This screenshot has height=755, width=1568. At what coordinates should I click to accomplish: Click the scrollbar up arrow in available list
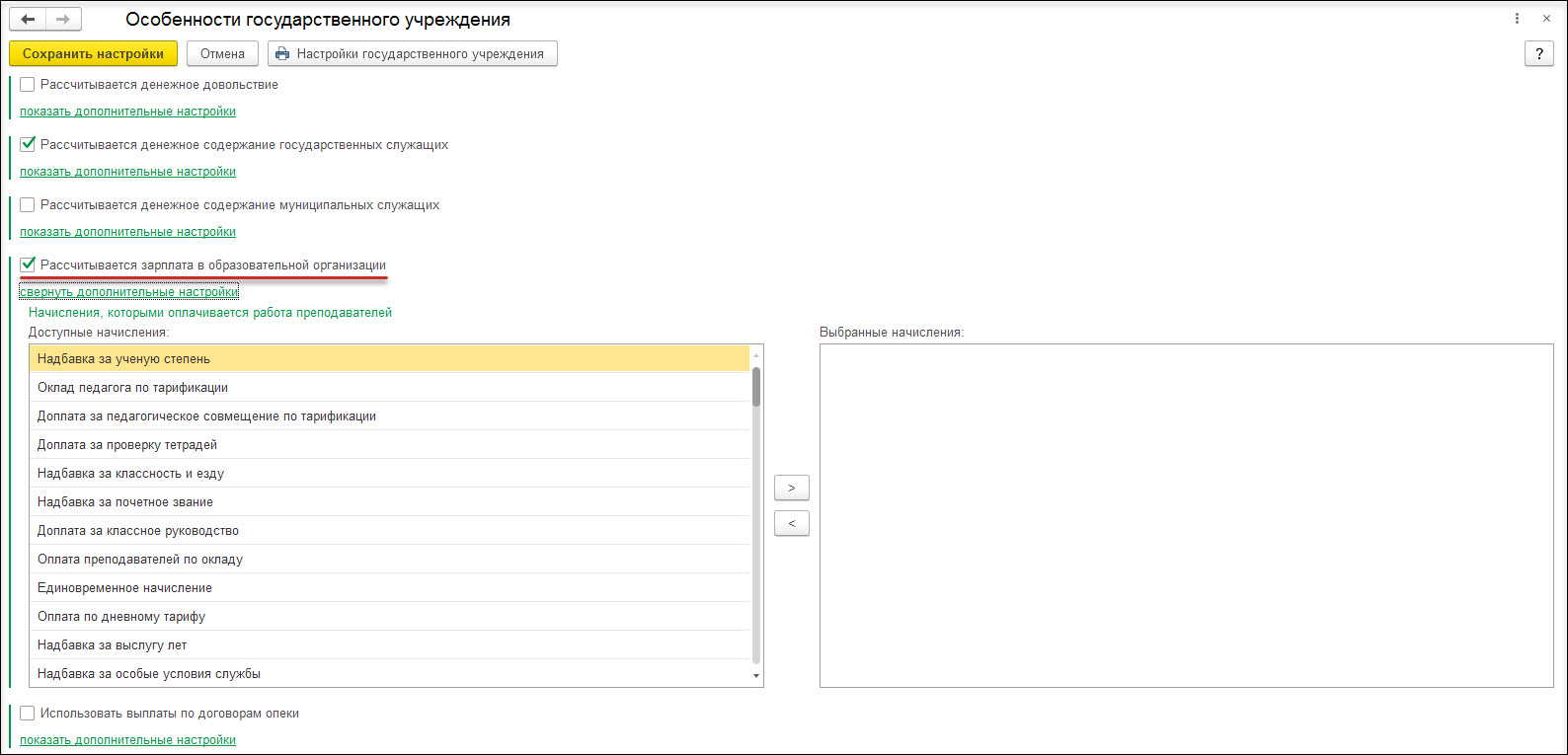point(756,355)
